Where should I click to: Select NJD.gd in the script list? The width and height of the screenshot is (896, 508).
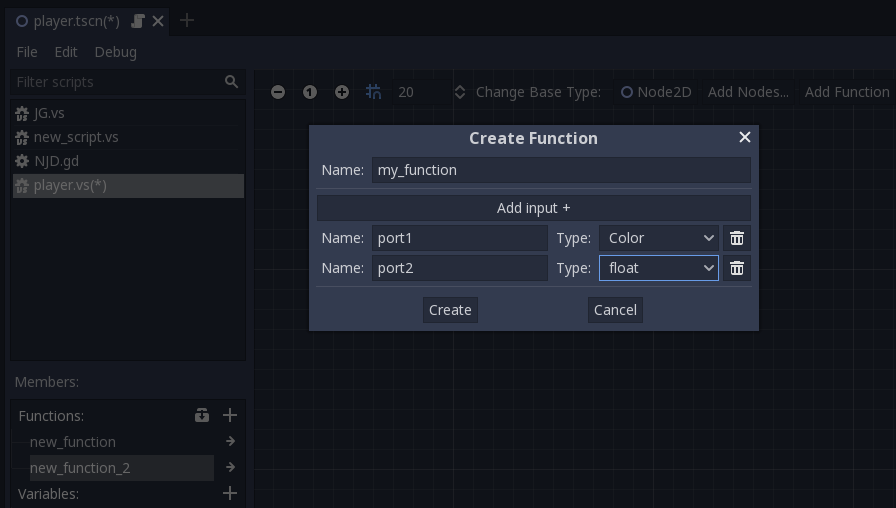tap(128, 161)
